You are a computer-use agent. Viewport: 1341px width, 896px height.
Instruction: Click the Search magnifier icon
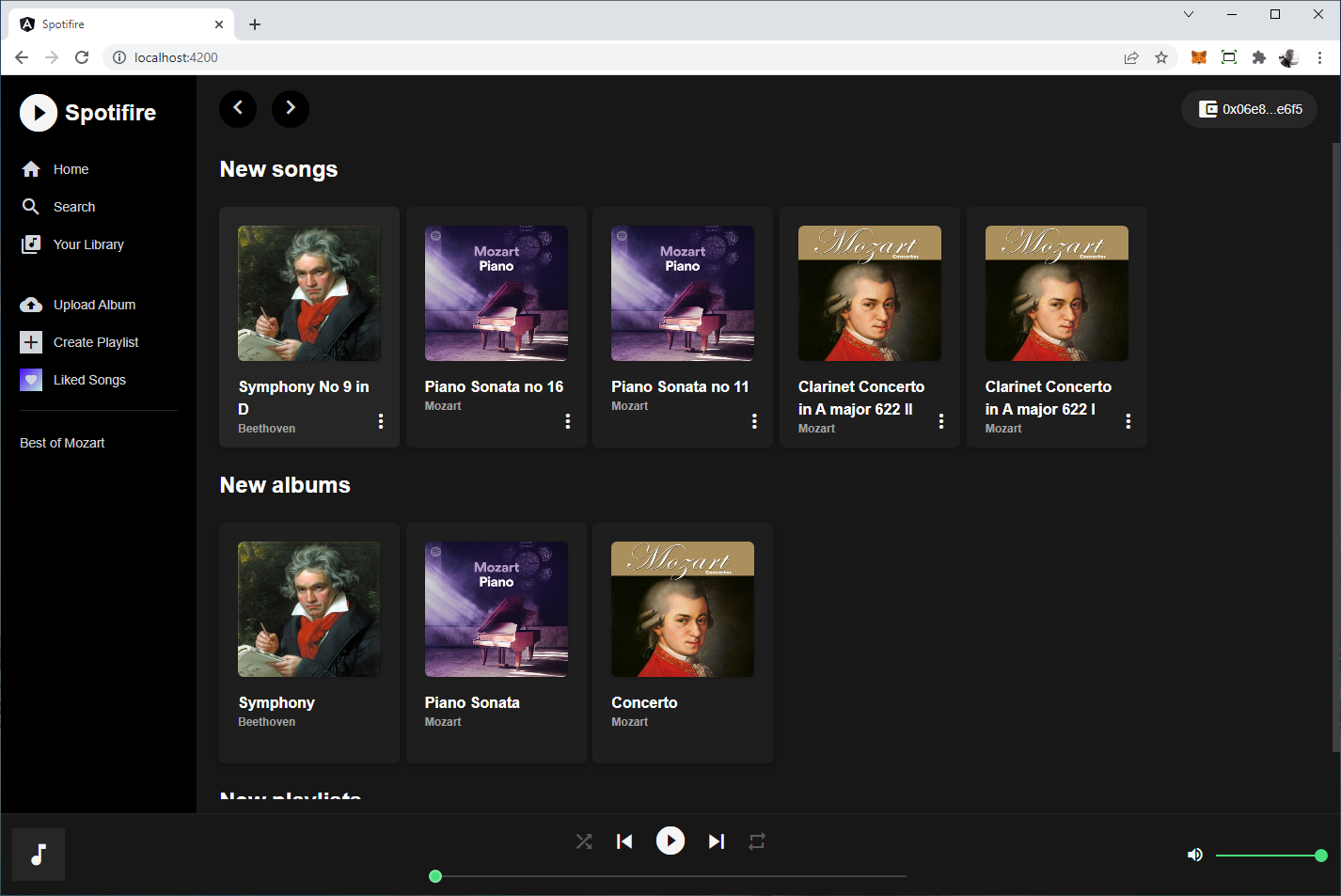pos(31,207)
